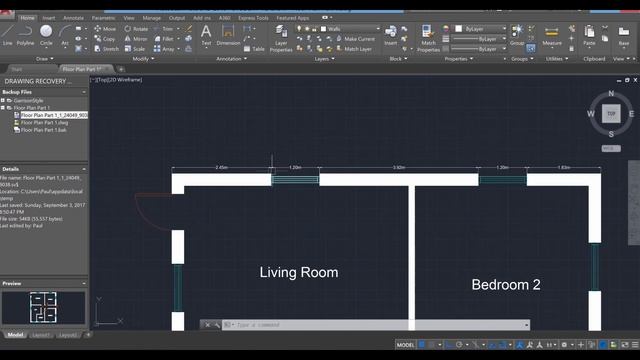Activate the Fillet command

164,39
